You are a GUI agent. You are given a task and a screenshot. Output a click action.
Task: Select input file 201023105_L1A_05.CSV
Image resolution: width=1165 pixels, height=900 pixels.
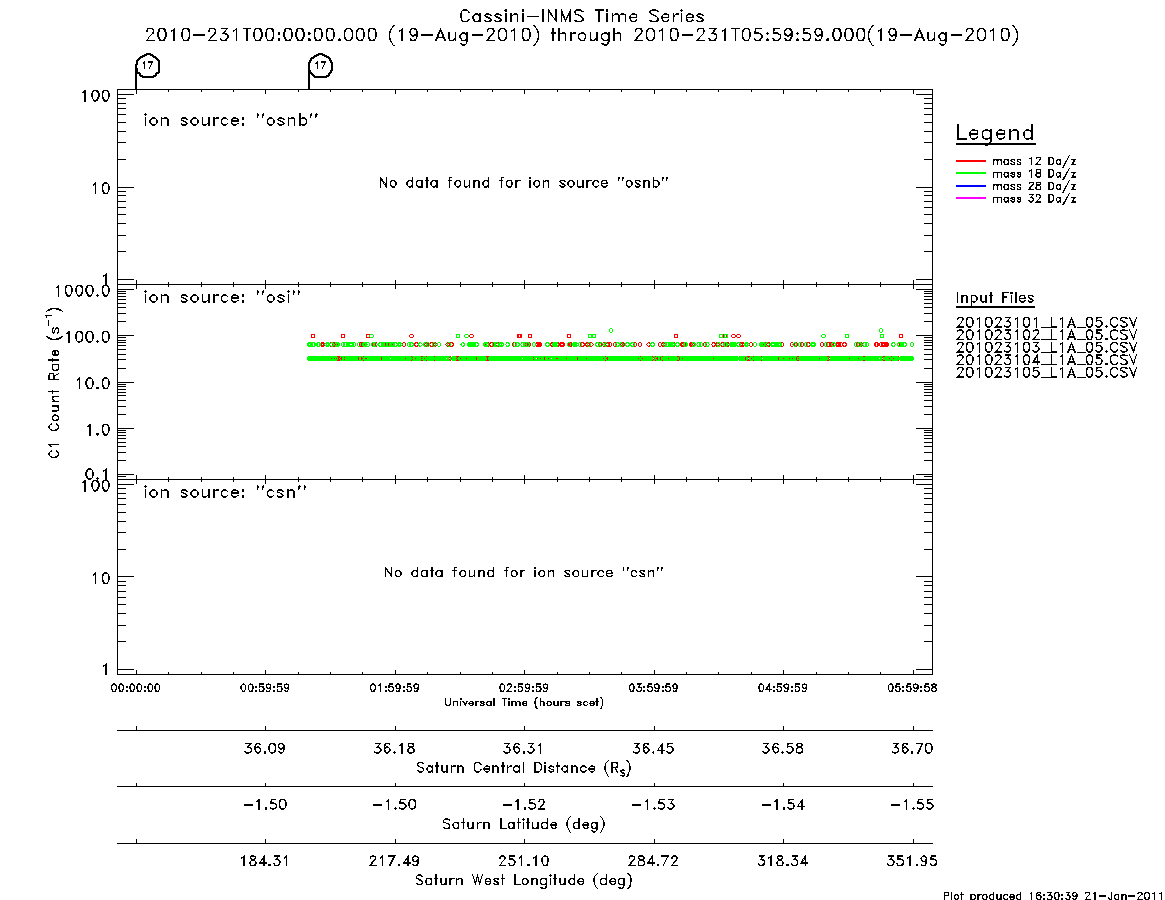click(x=1046, y=373)
